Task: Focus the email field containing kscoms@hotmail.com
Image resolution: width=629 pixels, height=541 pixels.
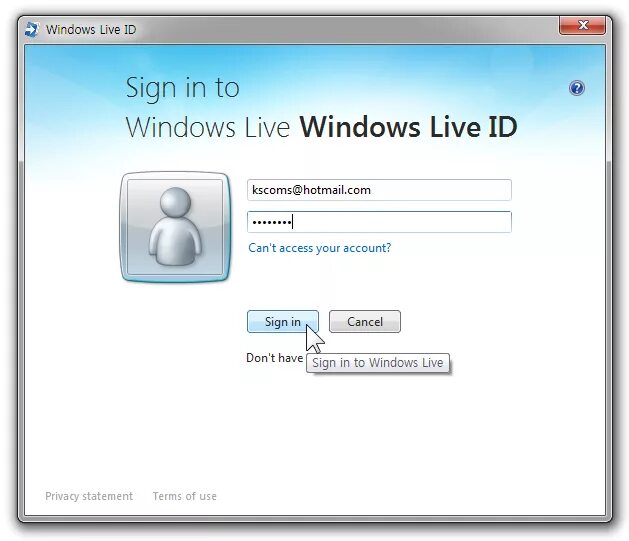Action: pyautogui.click(x=379, y=190)
